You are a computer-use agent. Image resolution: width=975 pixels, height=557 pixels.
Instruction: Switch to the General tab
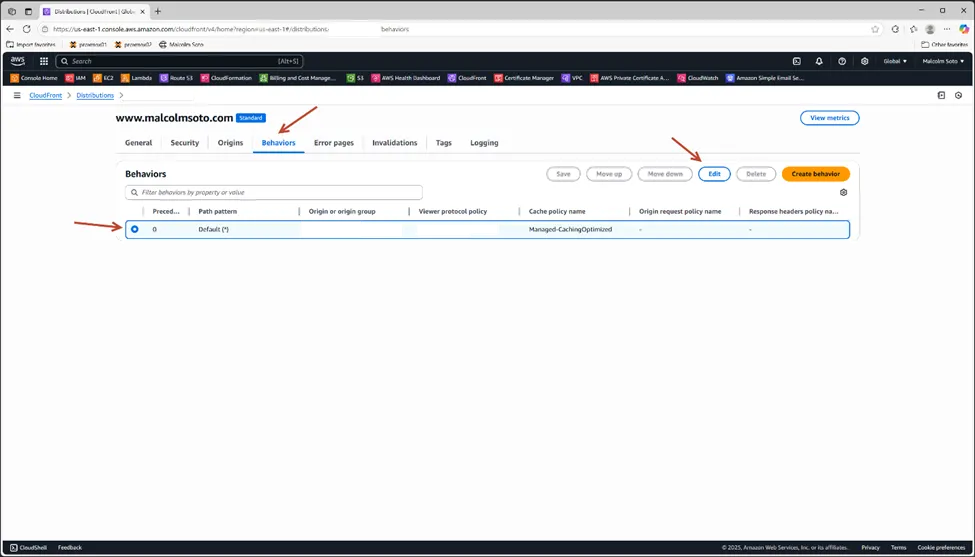(138, 142)
